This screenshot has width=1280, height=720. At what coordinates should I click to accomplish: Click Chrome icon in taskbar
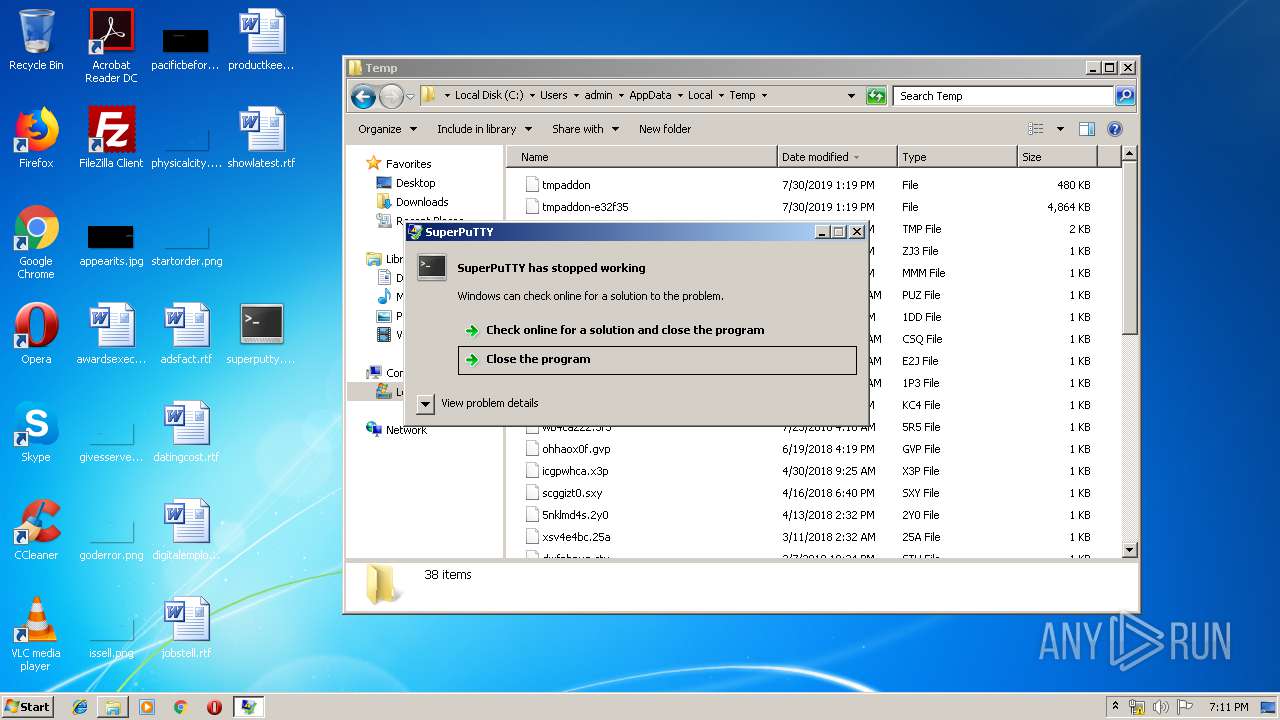tap(180, 707)
